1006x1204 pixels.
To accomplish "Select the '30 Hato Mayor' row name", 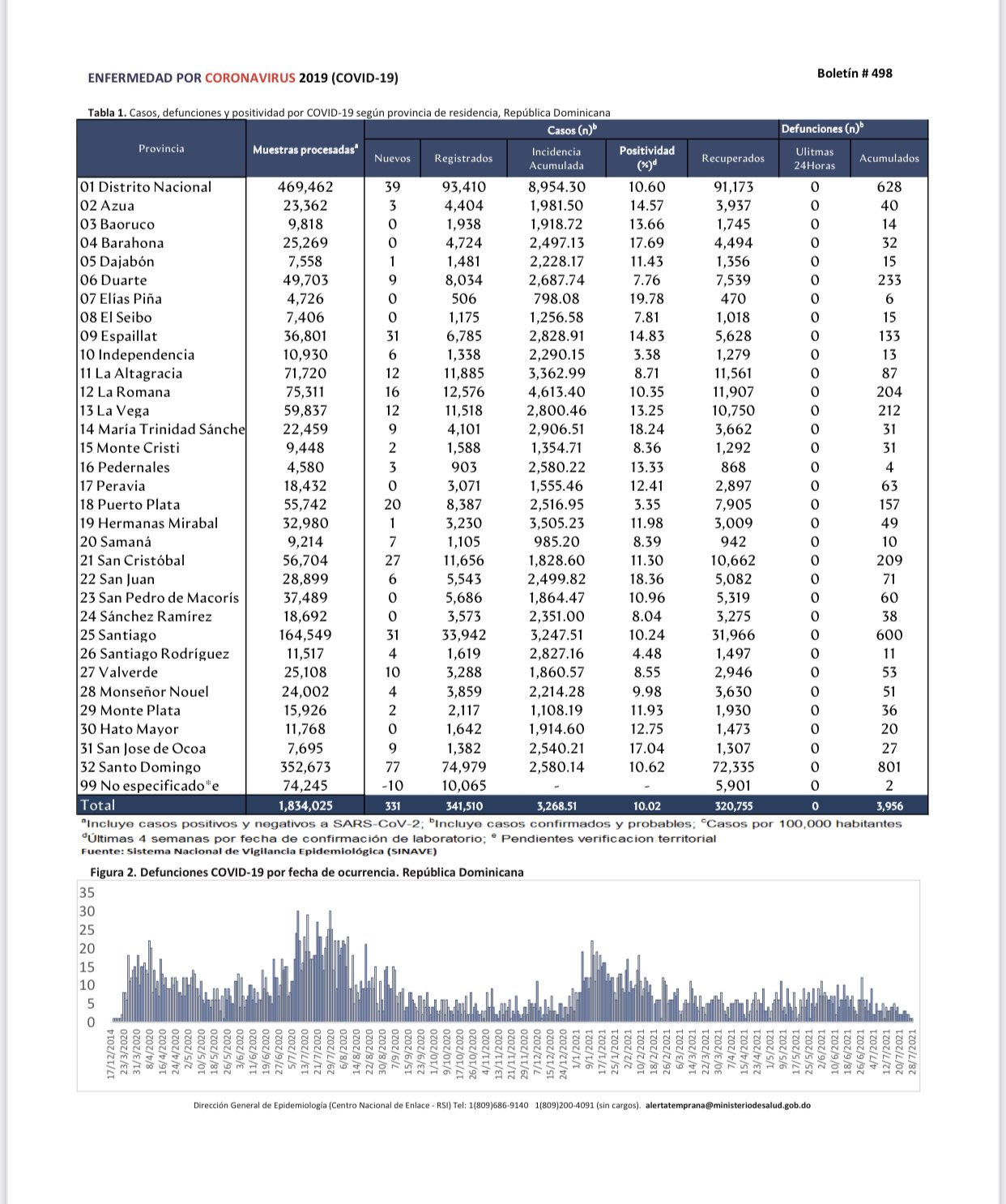I will [x=129, y=728].
